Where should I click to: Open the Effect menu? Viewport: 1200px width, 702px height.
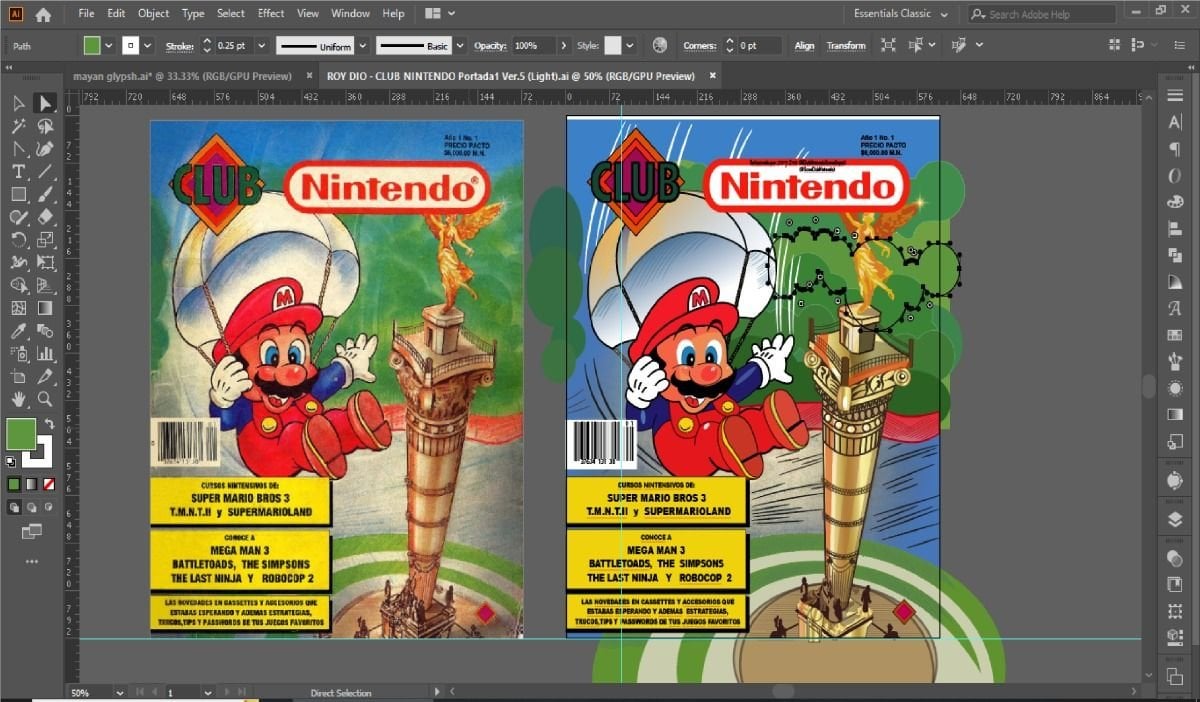[x=270, y=14]
